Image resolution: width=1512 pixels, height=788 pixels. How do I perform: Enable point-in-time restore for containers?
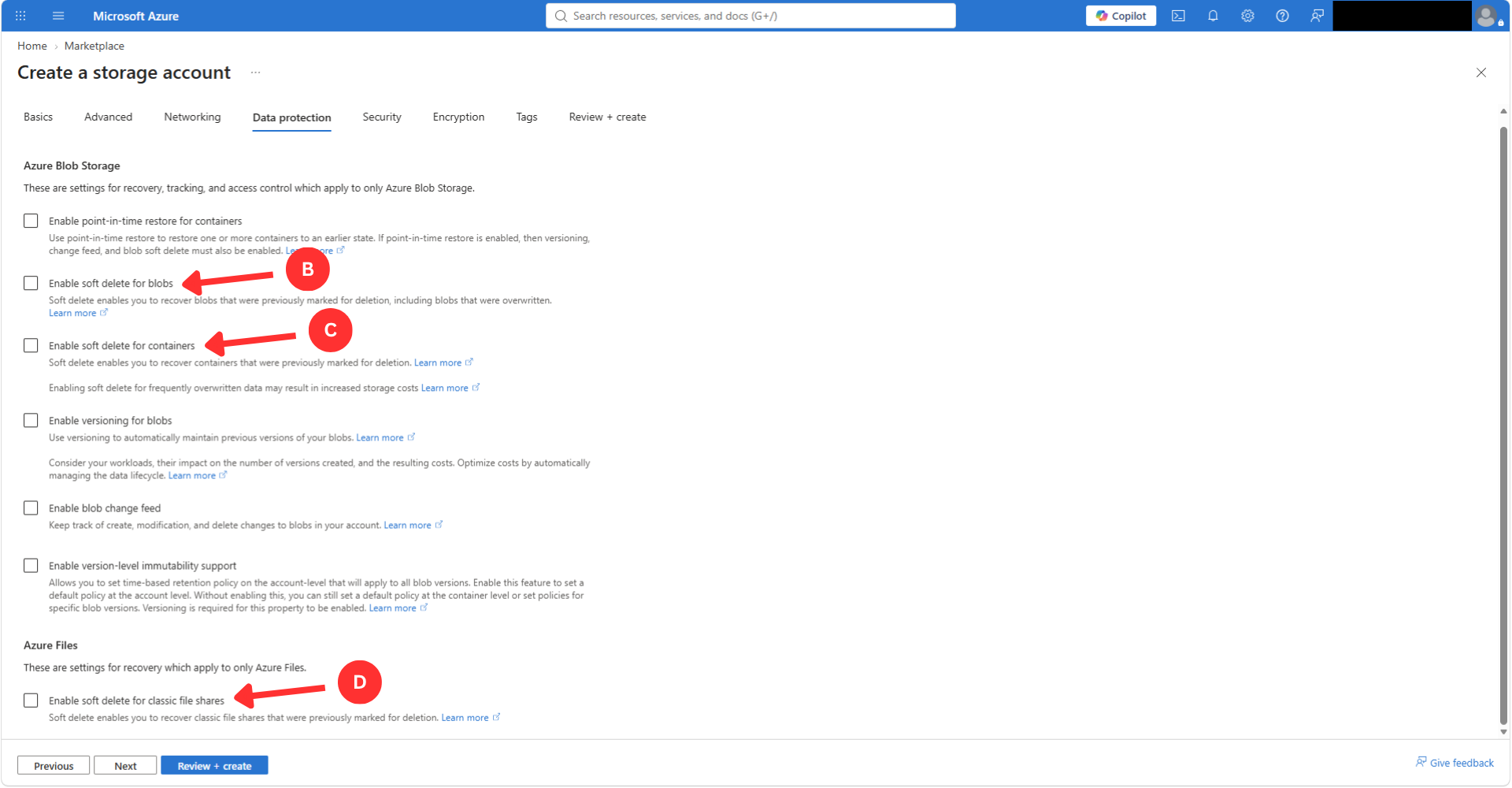point(31,221)
